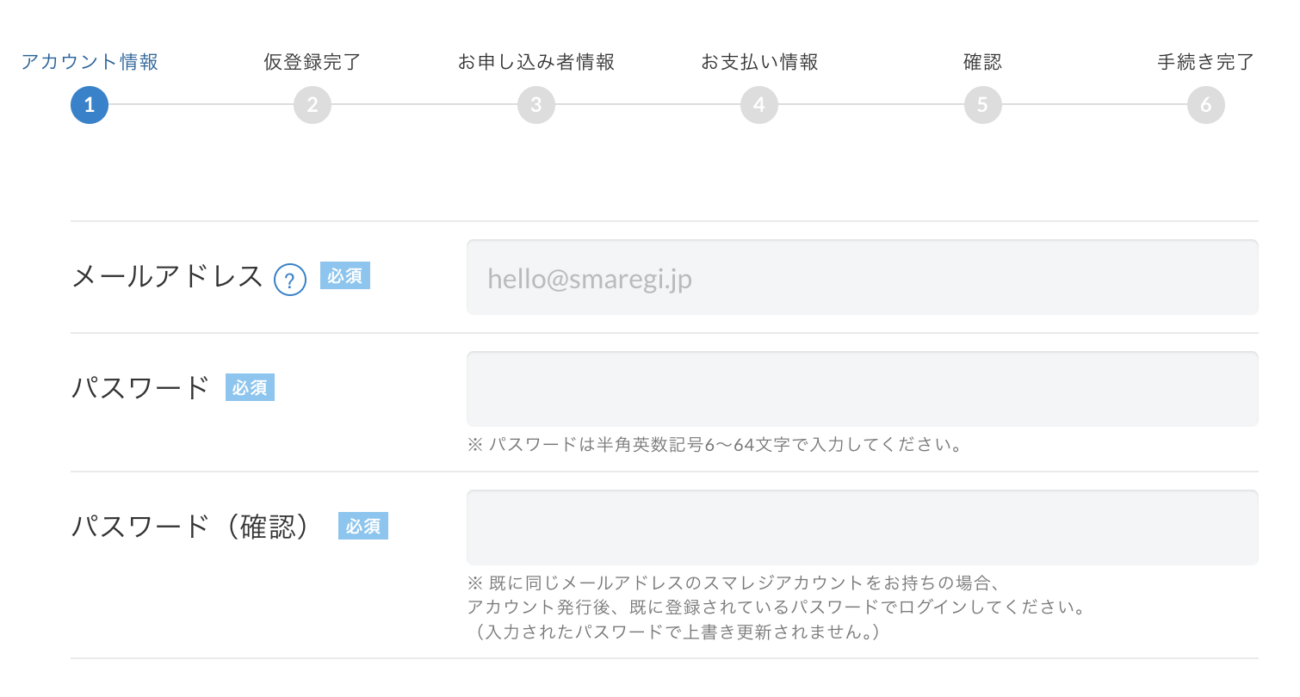Screen dimensions: 1300x697
Task: Focus the パスワード（確認） input field
Action: 862,527
